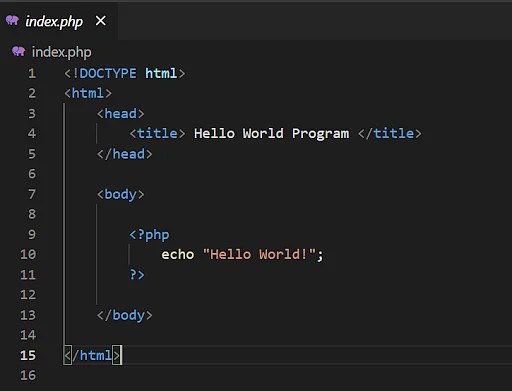Place cursor in Hello World Program text
Image resolution: width=512 pixels, height=391 pixels.
coord(272,134)
